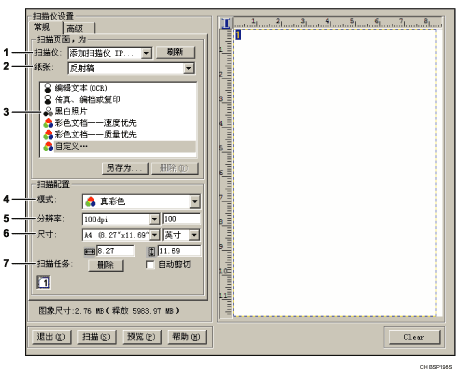Click 删除 button next to 扫描任务
456x371 pixels.
coord(106,265)
